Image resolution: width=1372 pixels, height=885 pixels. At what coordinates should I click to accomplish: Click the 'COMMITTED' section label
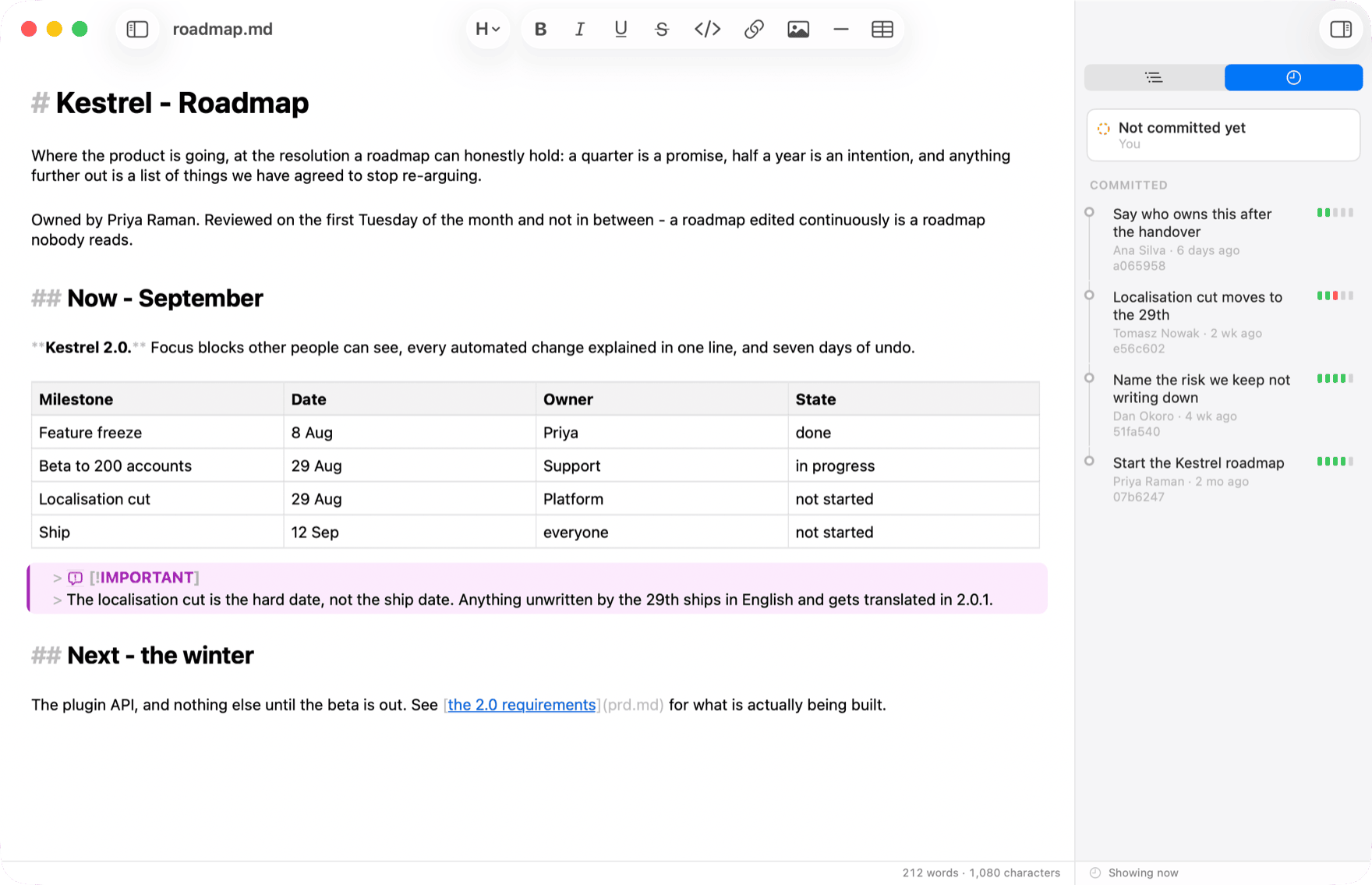1129,186
